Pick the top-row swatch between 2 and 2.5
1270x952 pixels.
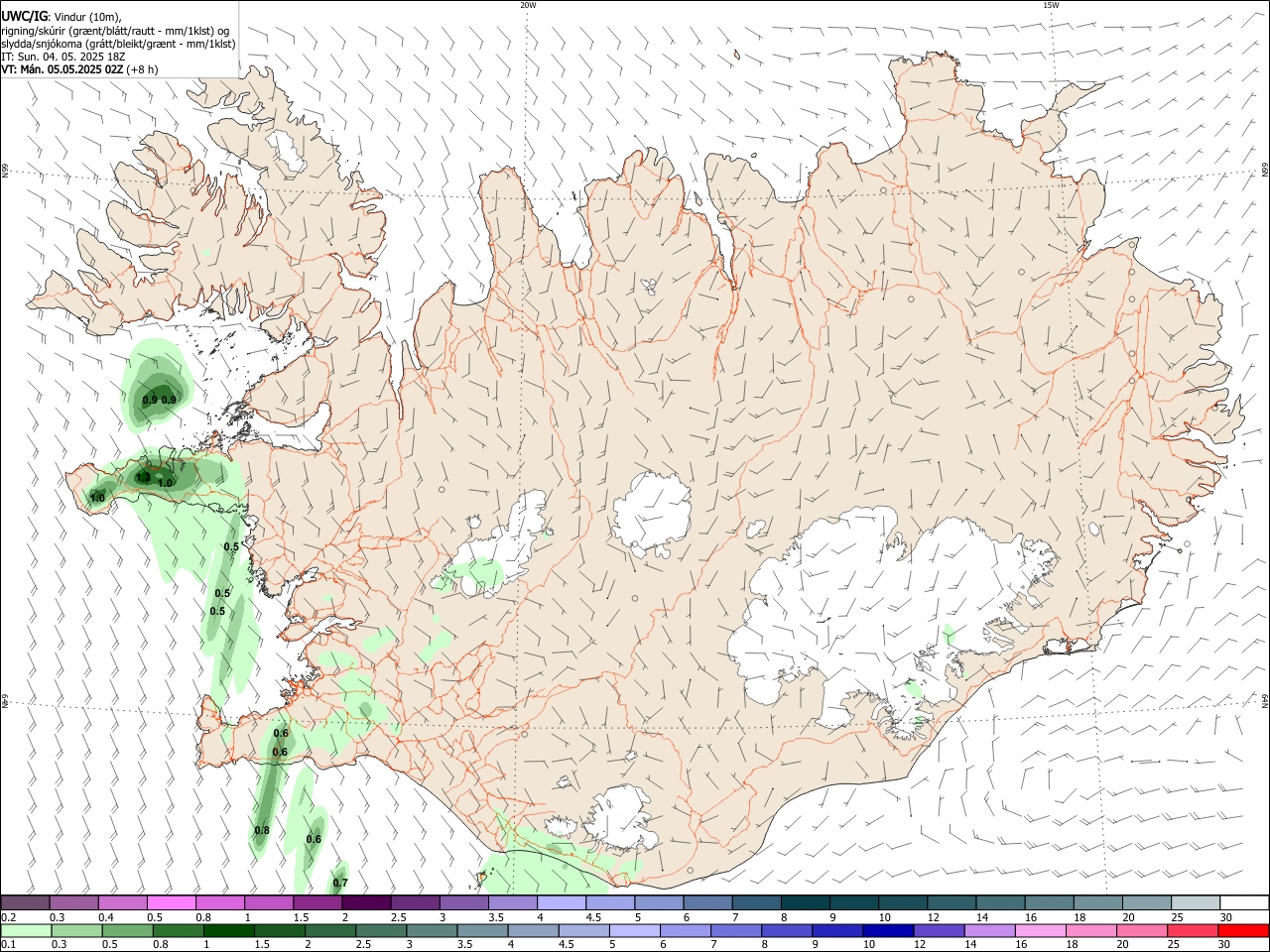pyautogui.click(x=366, y=902)
